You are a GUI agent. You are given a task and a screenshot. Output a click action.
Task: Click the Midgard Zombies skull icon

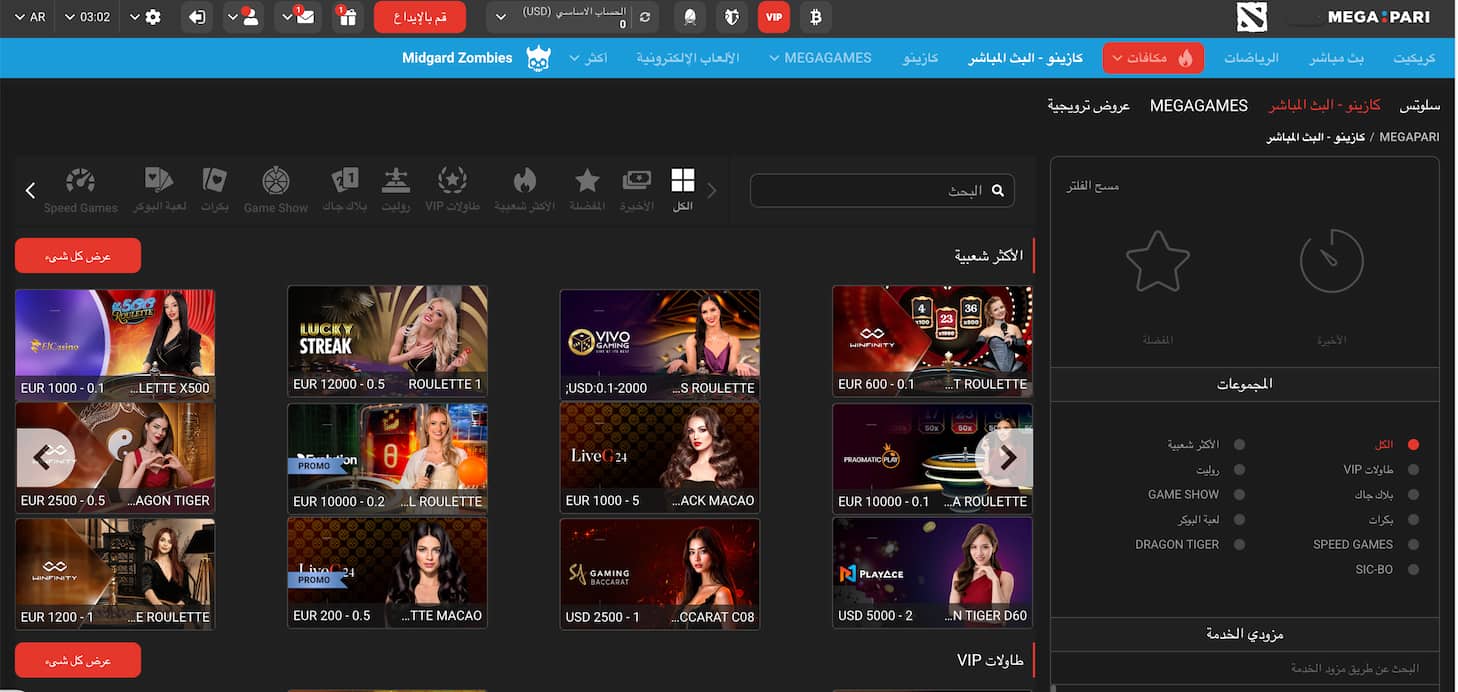point(538,58)
